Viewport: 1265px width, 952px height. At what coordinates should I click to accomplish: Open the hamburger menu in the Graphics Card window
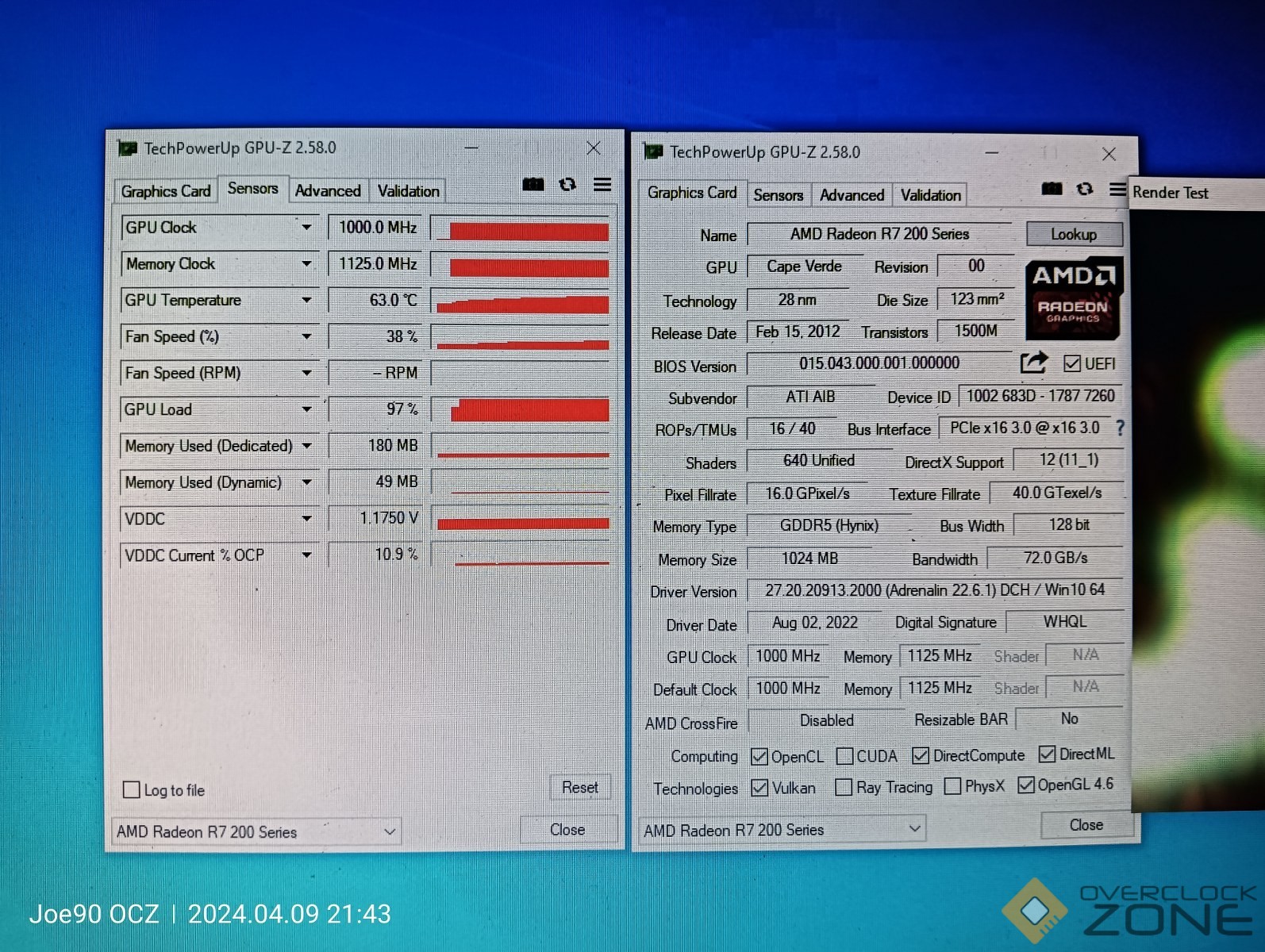click(x=1117, y=189)
